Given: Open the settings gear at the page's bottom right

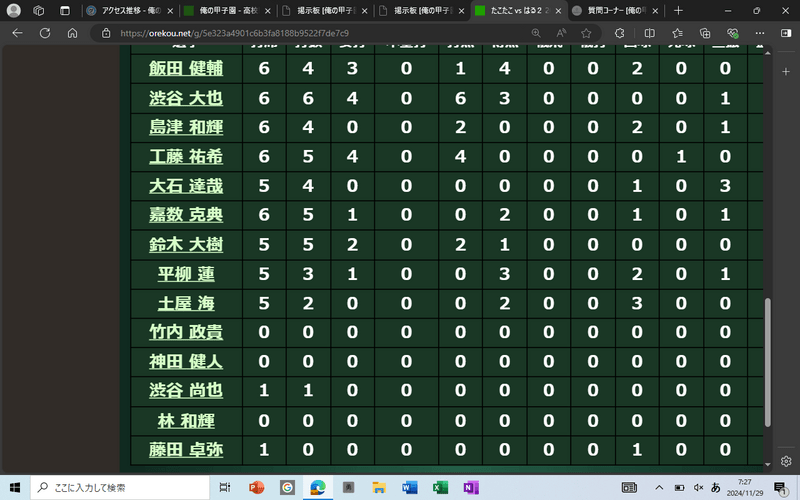Looking at the screenshot, I should pyautogui.click(x=786, y=462).
